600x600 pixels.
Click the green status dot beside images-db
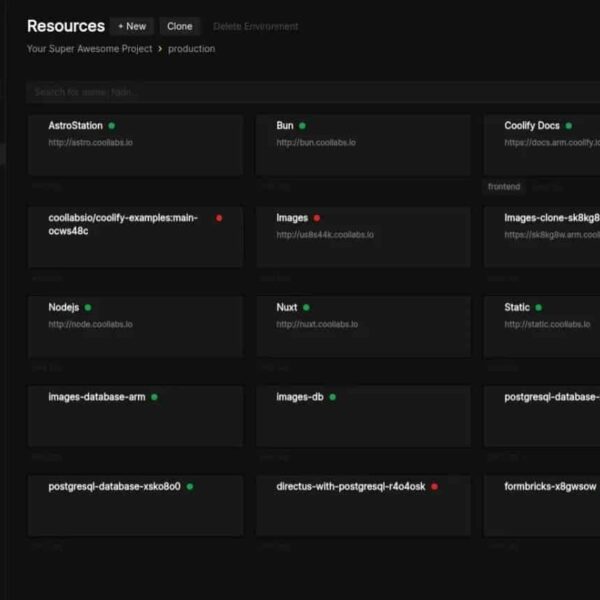click(x=333, y=397)
